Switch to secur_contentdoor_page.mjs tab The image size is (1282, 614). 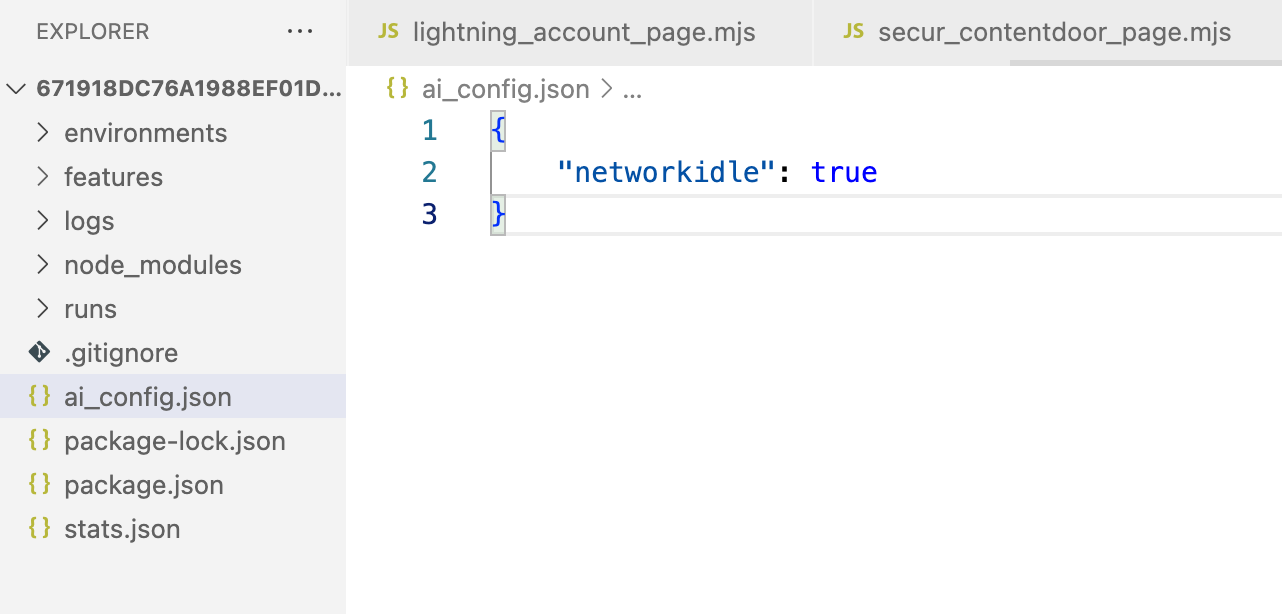(x=1054, y=32)
